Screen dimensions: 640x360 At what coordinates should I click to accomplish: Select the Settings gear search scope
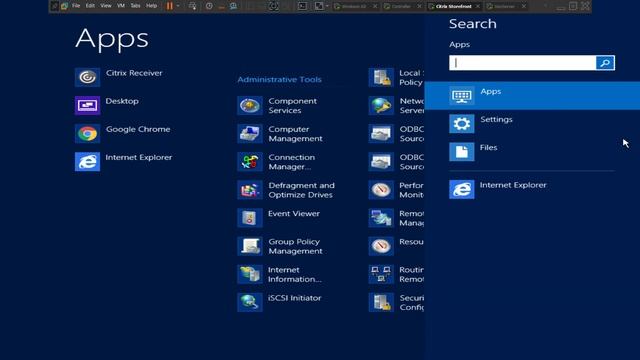point(462,124)
